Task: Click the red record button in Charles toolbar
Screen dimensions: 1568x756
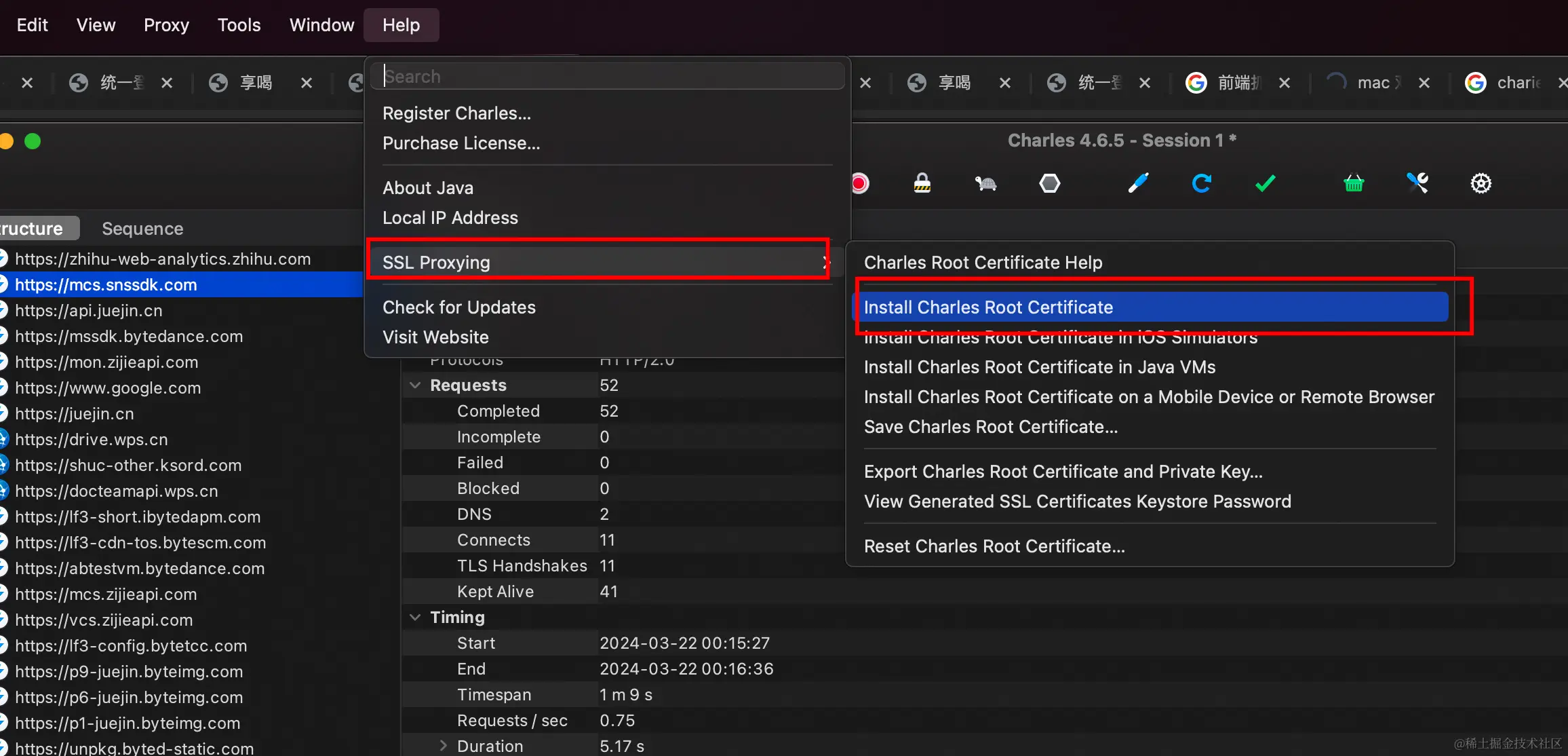Action: point(860,183)
